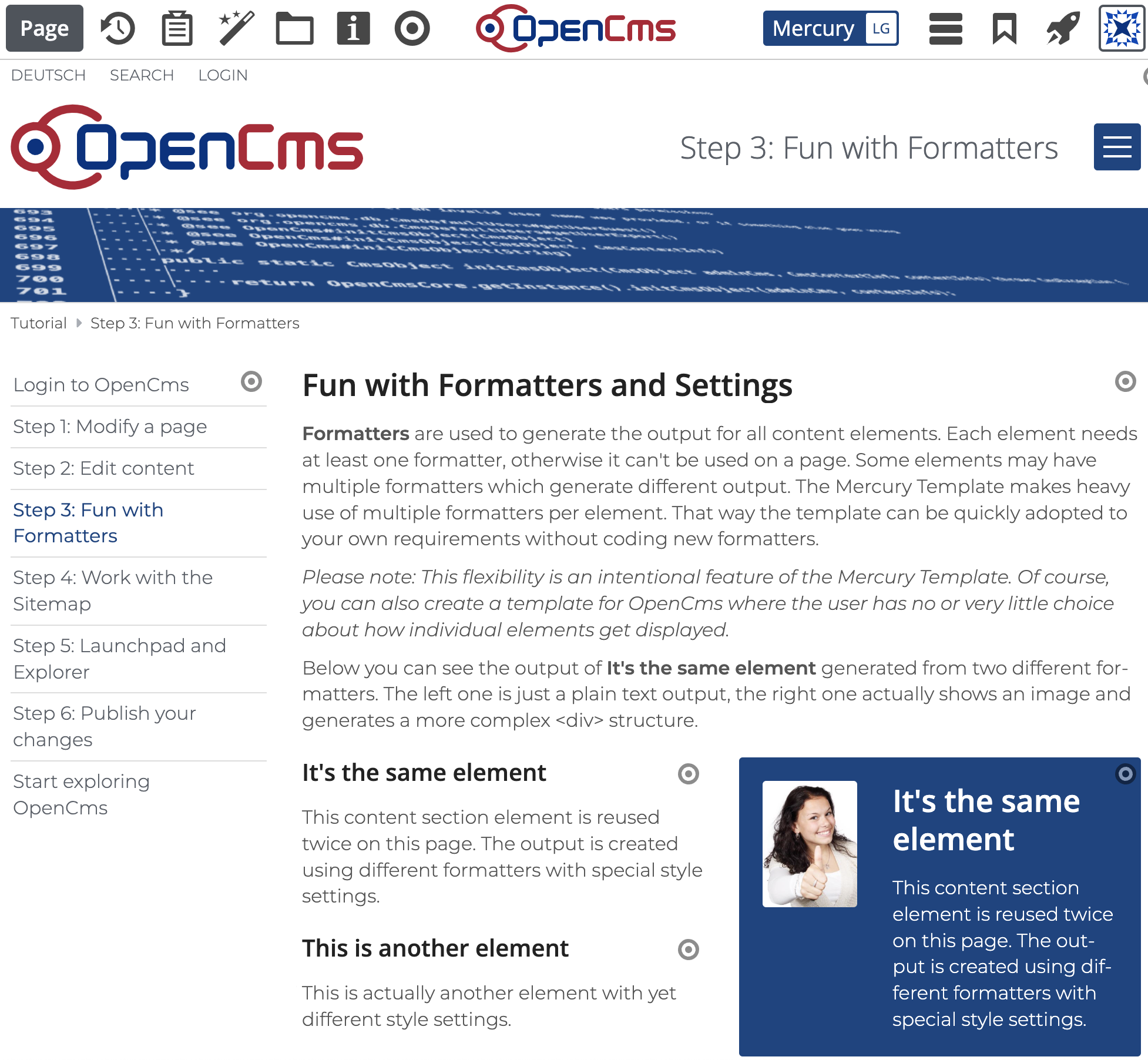Open the toolbar hamburger menu top right
The height and width of the screenshot is (1060, 1148).
945,28
